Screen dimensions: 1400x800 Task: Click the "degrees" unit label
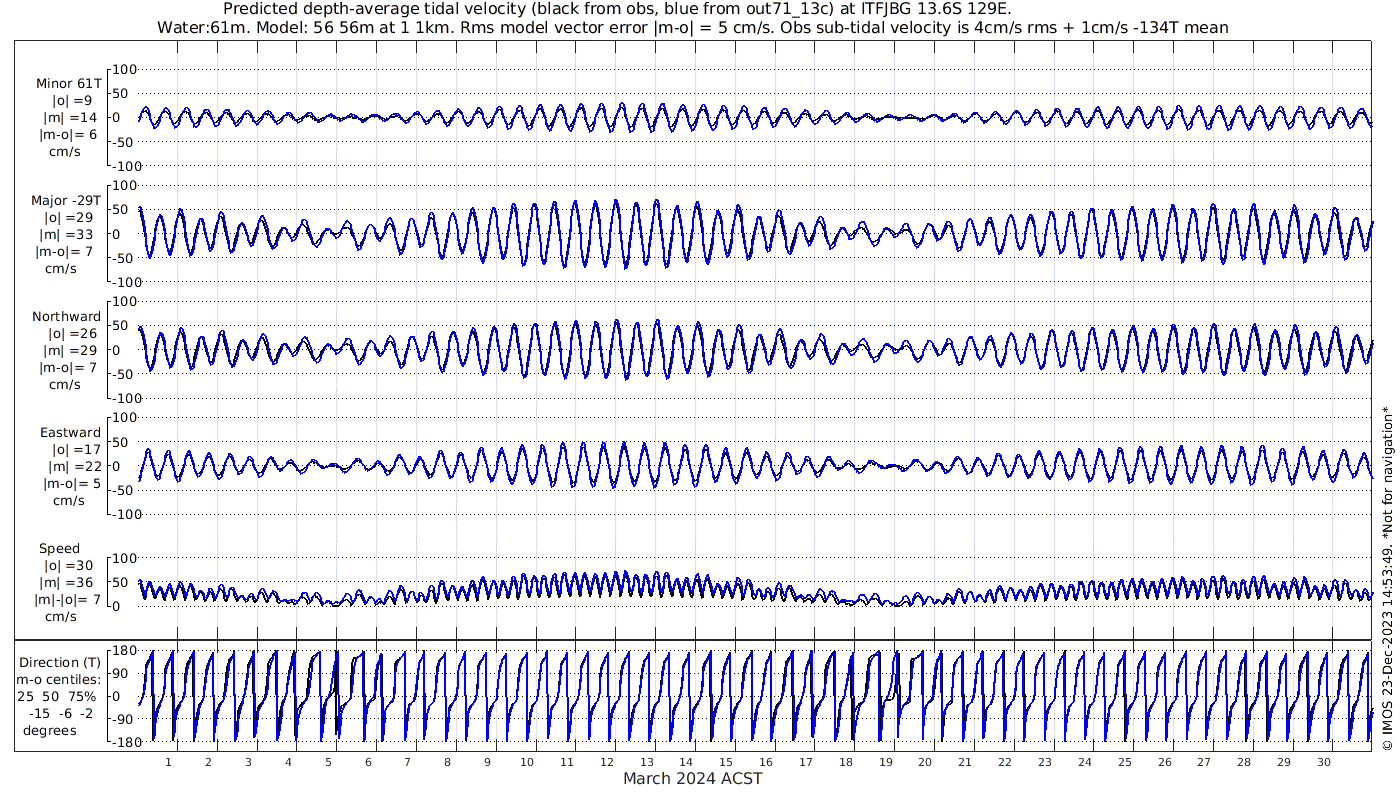click(x=50, y=730)
